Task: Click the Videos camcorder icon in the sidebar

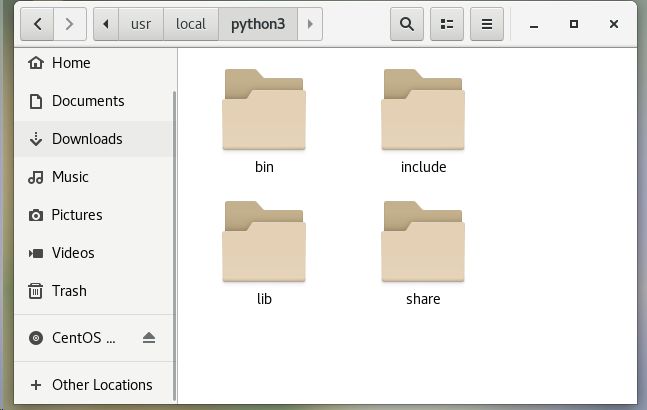Action: pyautogui.click(x=36, y=253)
